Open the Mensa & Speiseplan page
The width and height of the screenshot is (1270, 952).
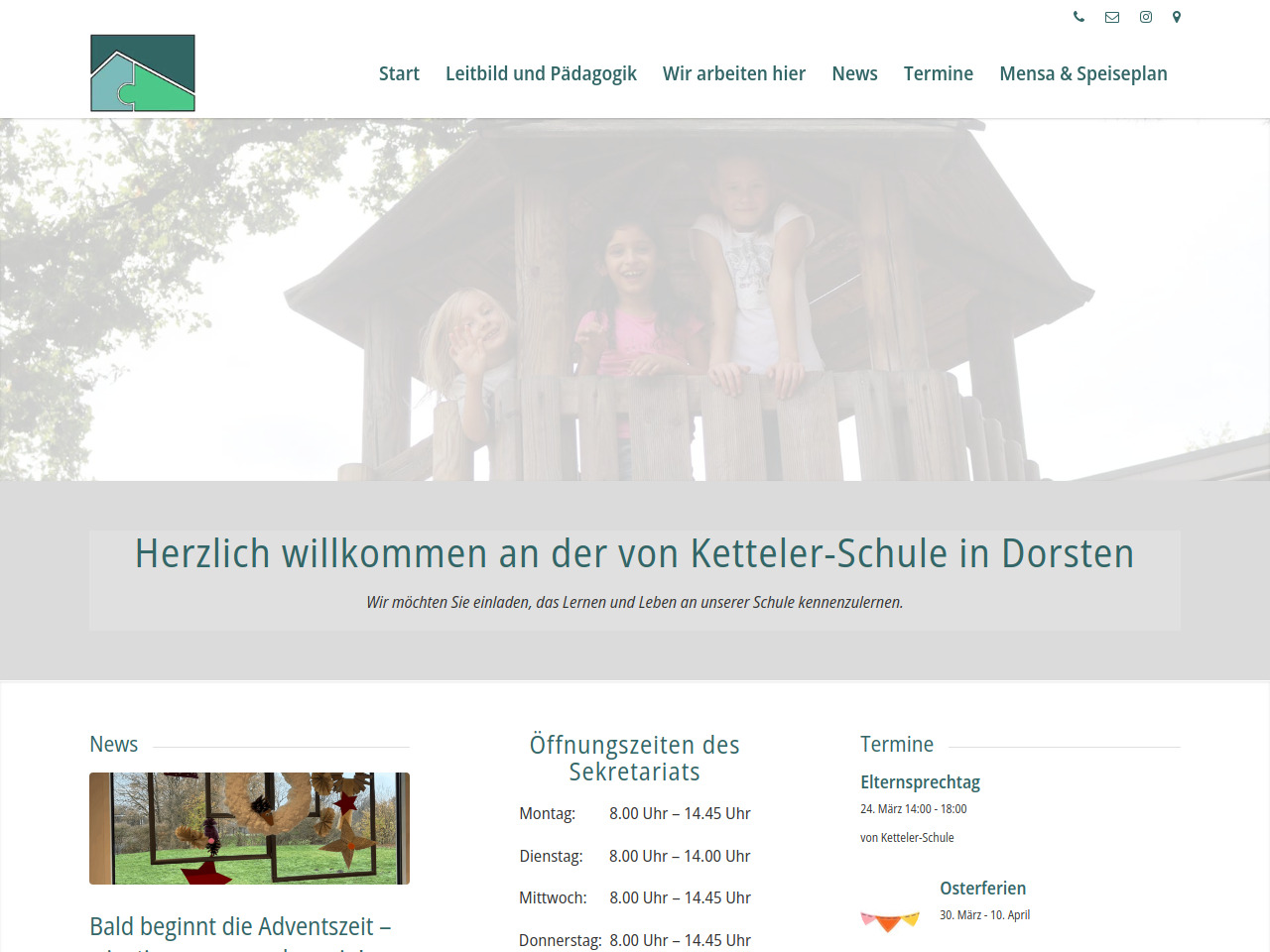pos(1083,73)
